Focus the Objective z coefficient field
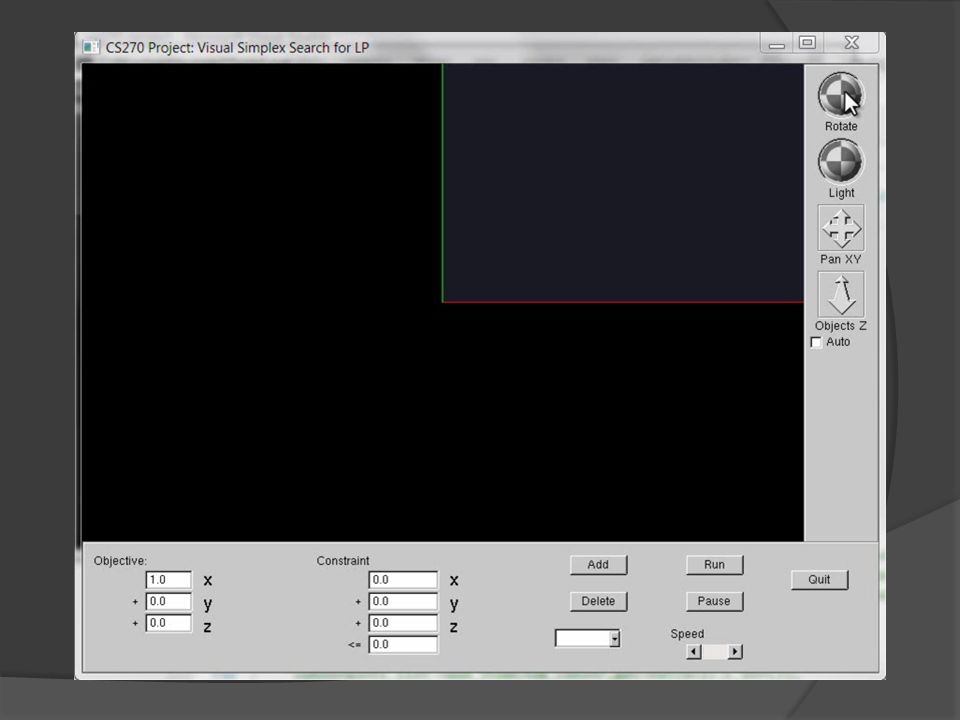The width and height of the screenshot is (960, 720). 168,623
